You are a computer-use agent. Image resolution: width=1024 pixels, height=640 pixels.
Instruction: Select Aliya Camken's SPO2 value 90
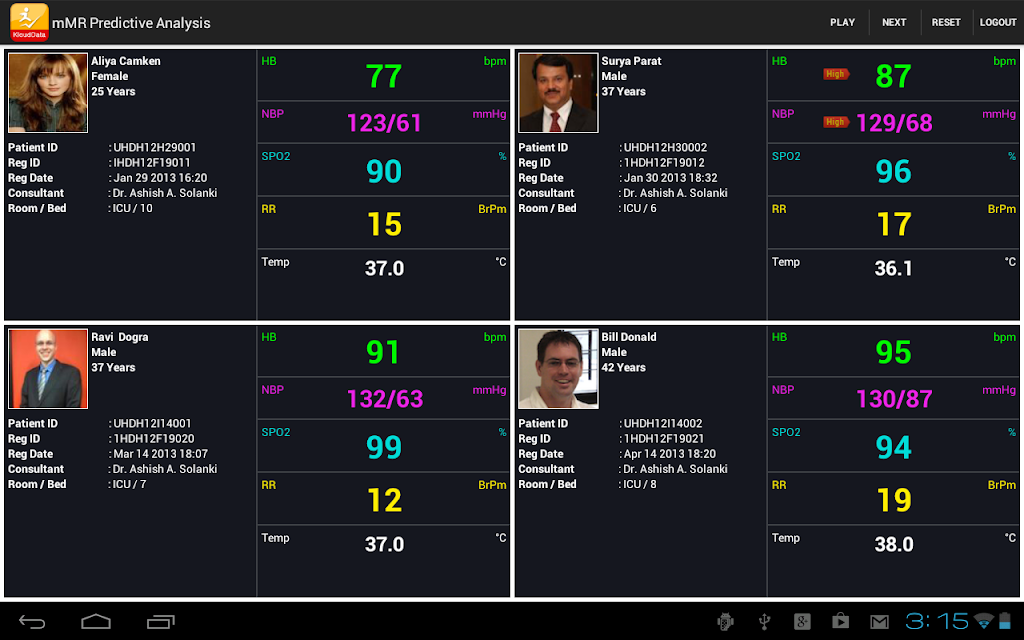tap(384, 171)
